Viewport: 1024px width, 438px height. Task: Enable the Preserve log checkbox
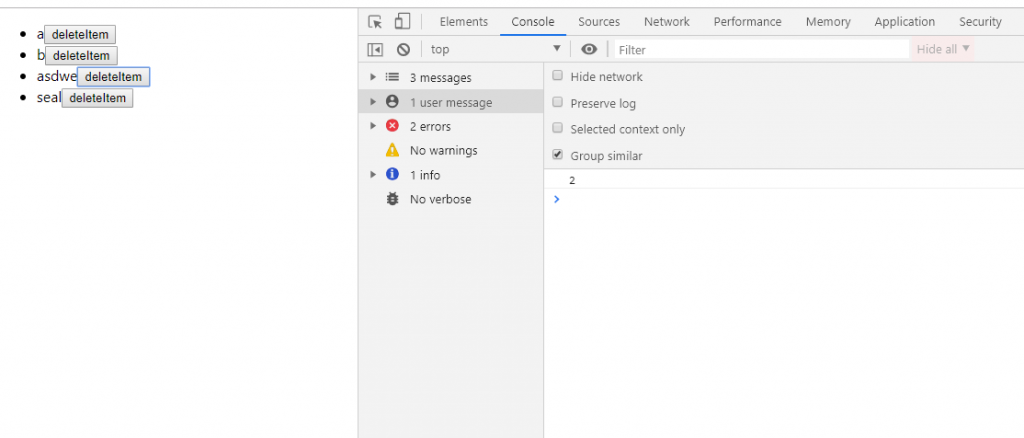click(558, 103)
